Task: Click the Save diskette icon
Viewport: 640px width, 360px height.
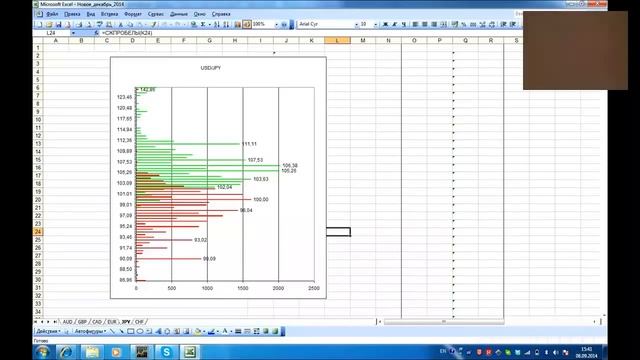Action: pos(59,24)
